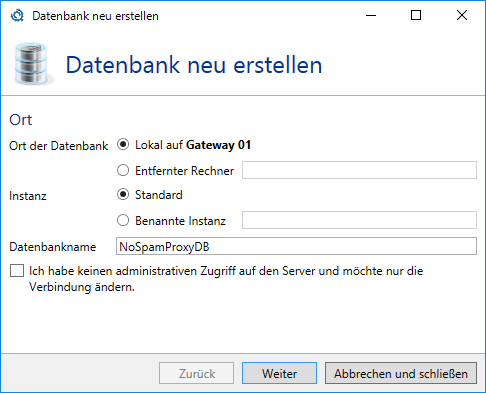The width and height of the screenshot is (486, 393).
Task: Maximize the dialog window
Action: tap(416, 15)
